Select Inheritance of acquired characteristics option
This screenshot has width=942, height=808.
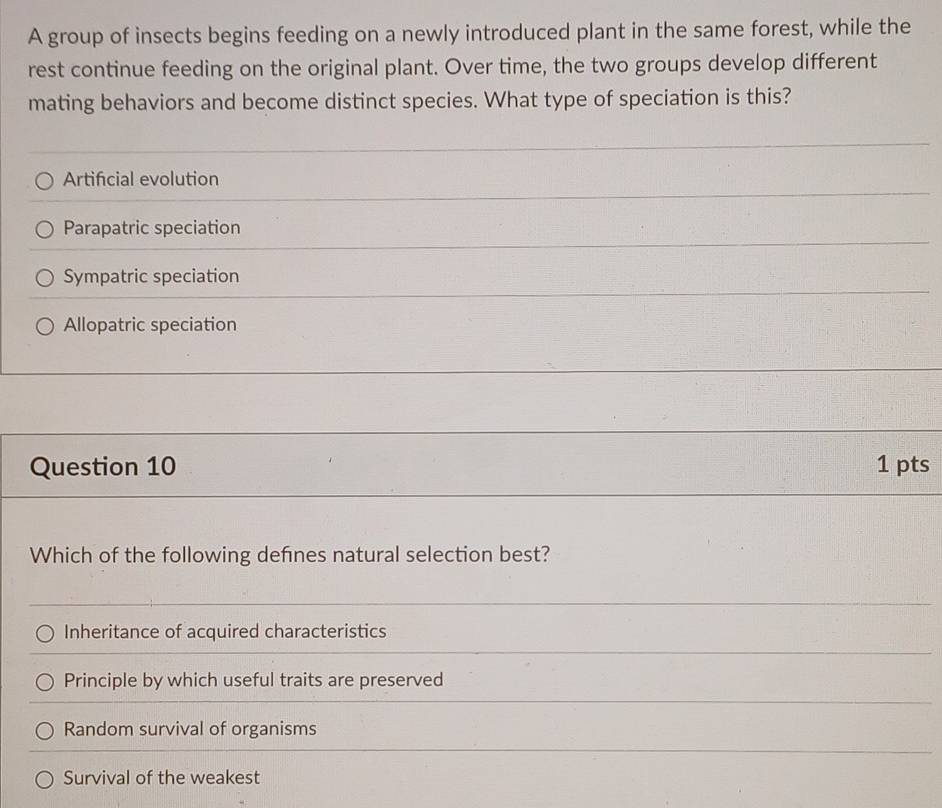[44, 633]
